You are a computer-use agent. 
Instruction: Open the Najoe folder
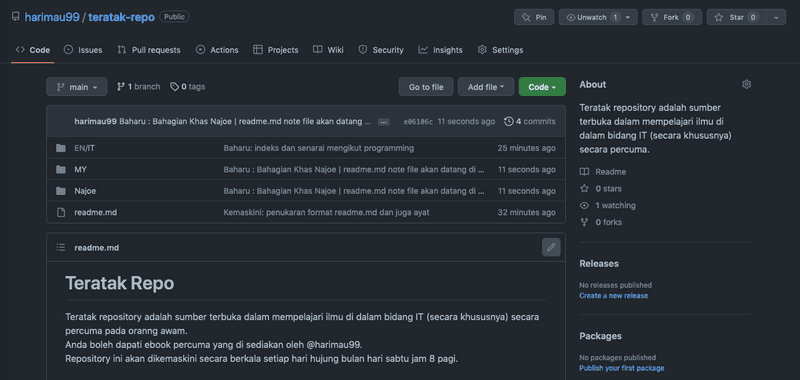tap(85, 191)
